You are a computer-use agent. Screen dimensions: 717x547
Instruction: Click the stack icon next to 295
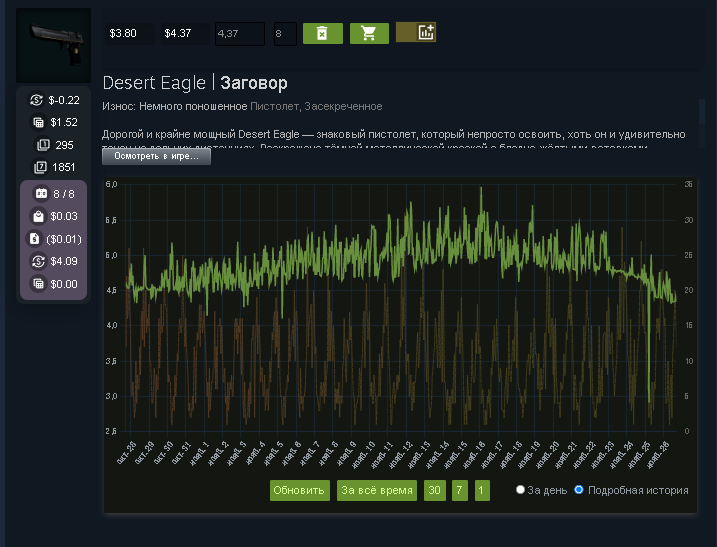[43, 145]
